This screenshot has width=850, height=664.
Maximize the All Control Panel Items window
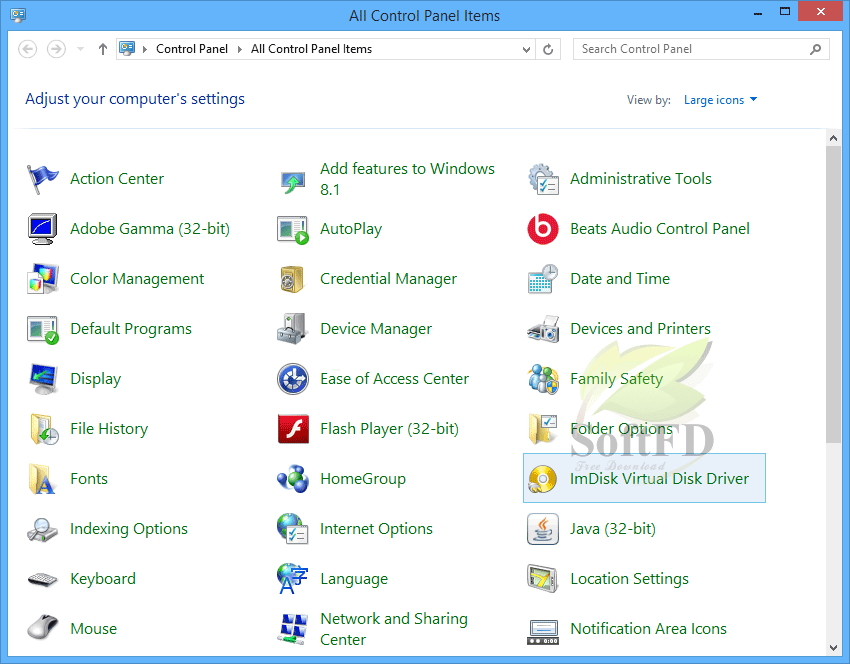point(785,12)
